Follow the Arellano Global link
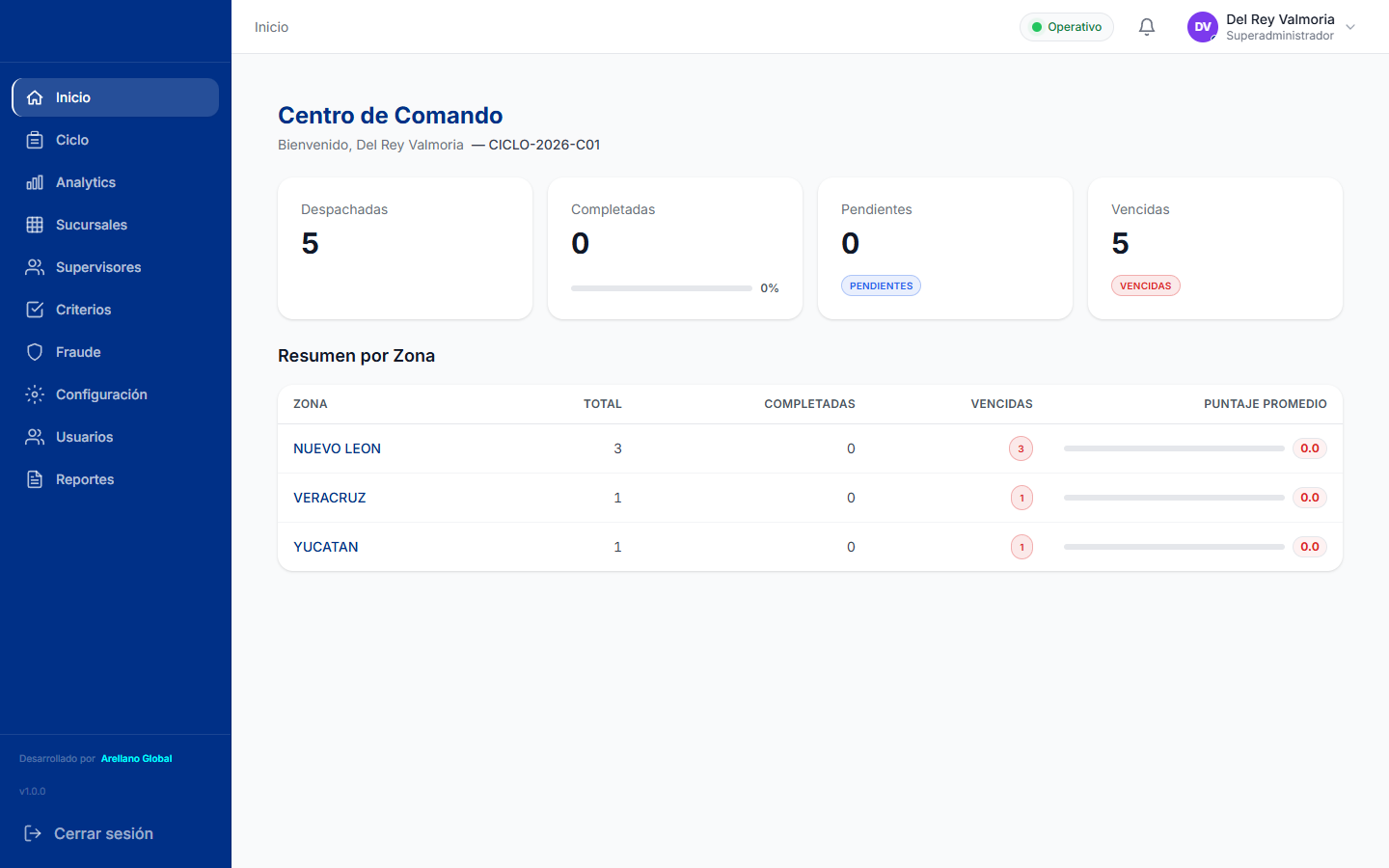1389x868 pixels. click(x=137, y=759)
